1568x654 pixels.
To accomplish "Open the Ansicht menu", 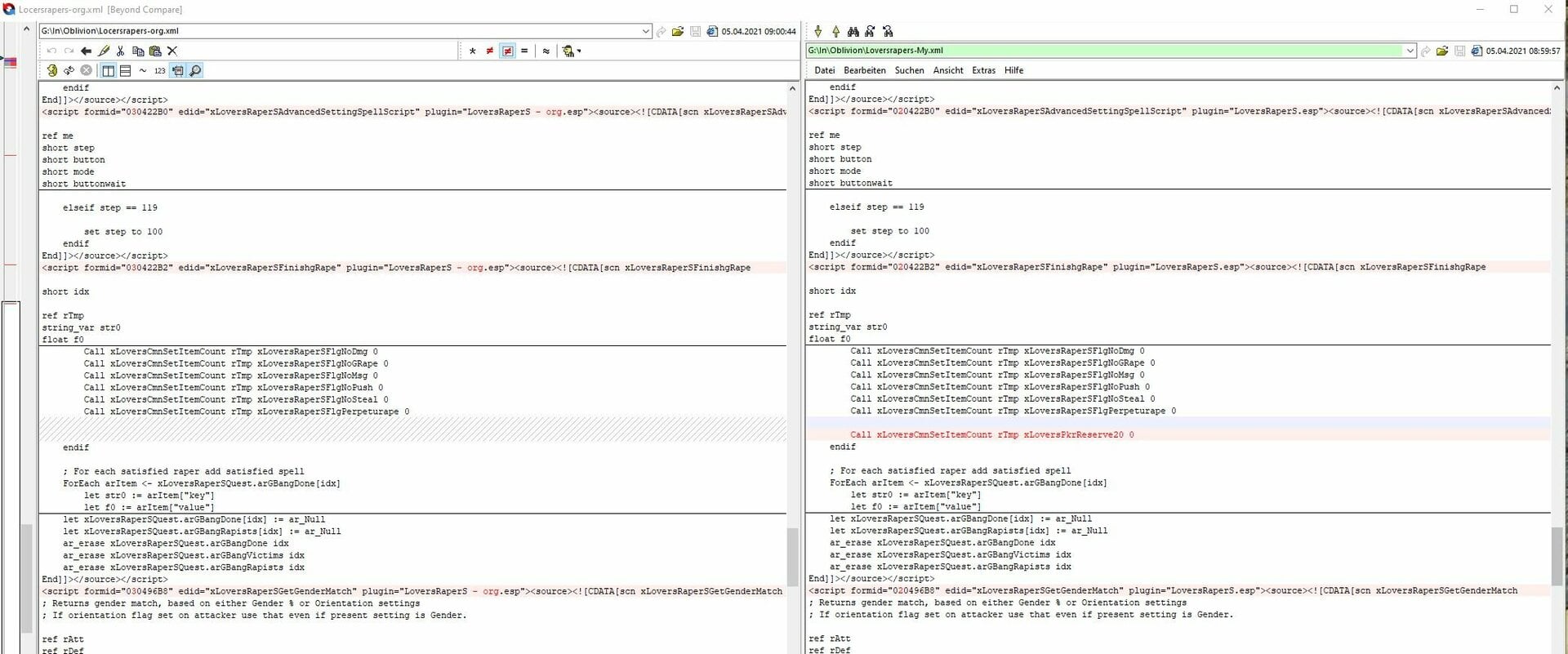I will 948,70.
